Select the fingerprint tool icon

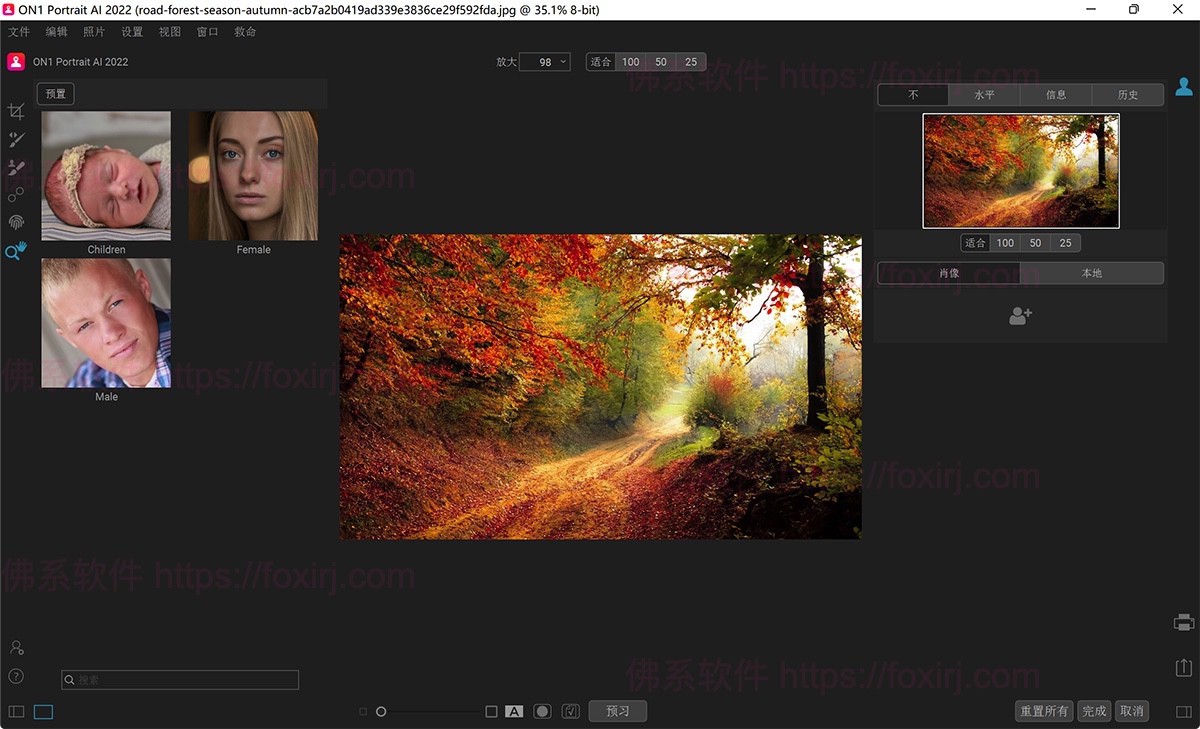(x=16, y=222)
